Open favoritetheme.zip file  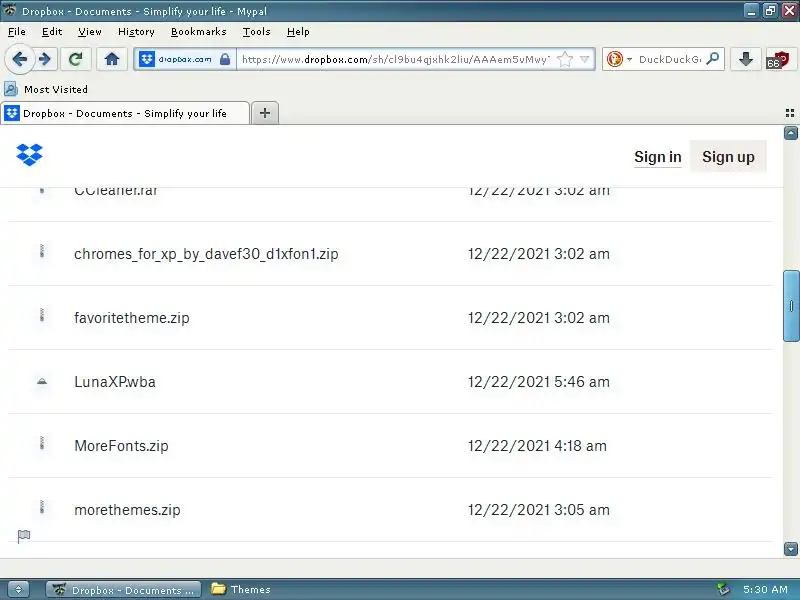pyautogui.click(x=132, y=318)
